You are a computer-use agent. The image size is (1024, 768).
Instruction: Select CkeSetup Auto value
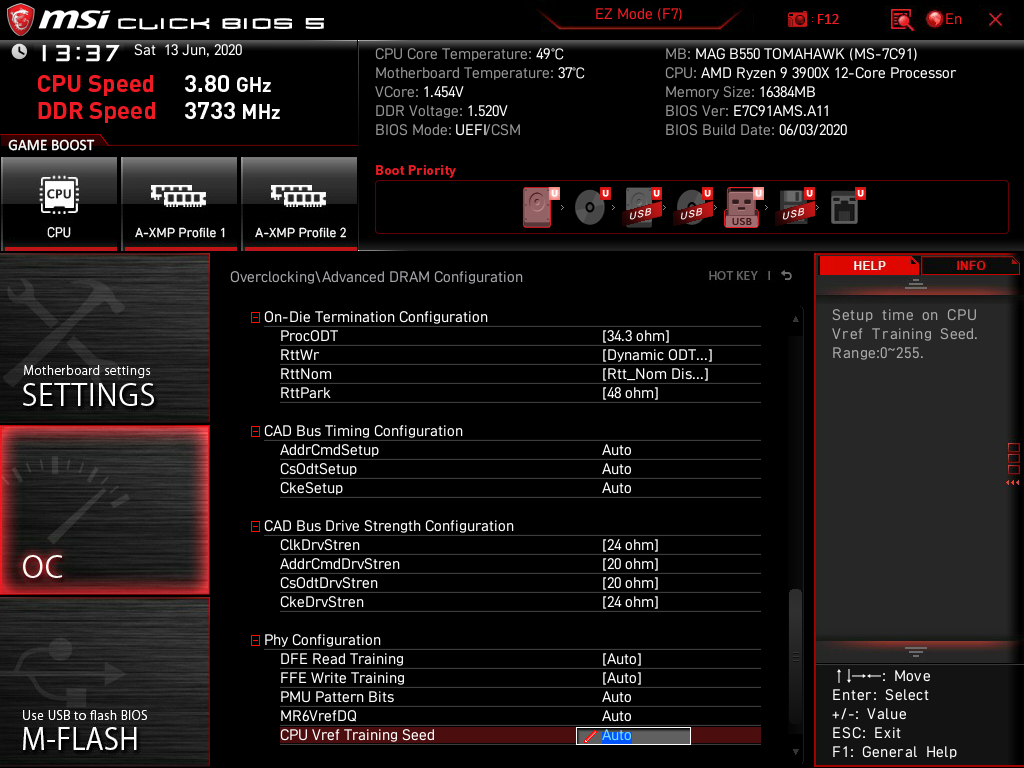616,488
